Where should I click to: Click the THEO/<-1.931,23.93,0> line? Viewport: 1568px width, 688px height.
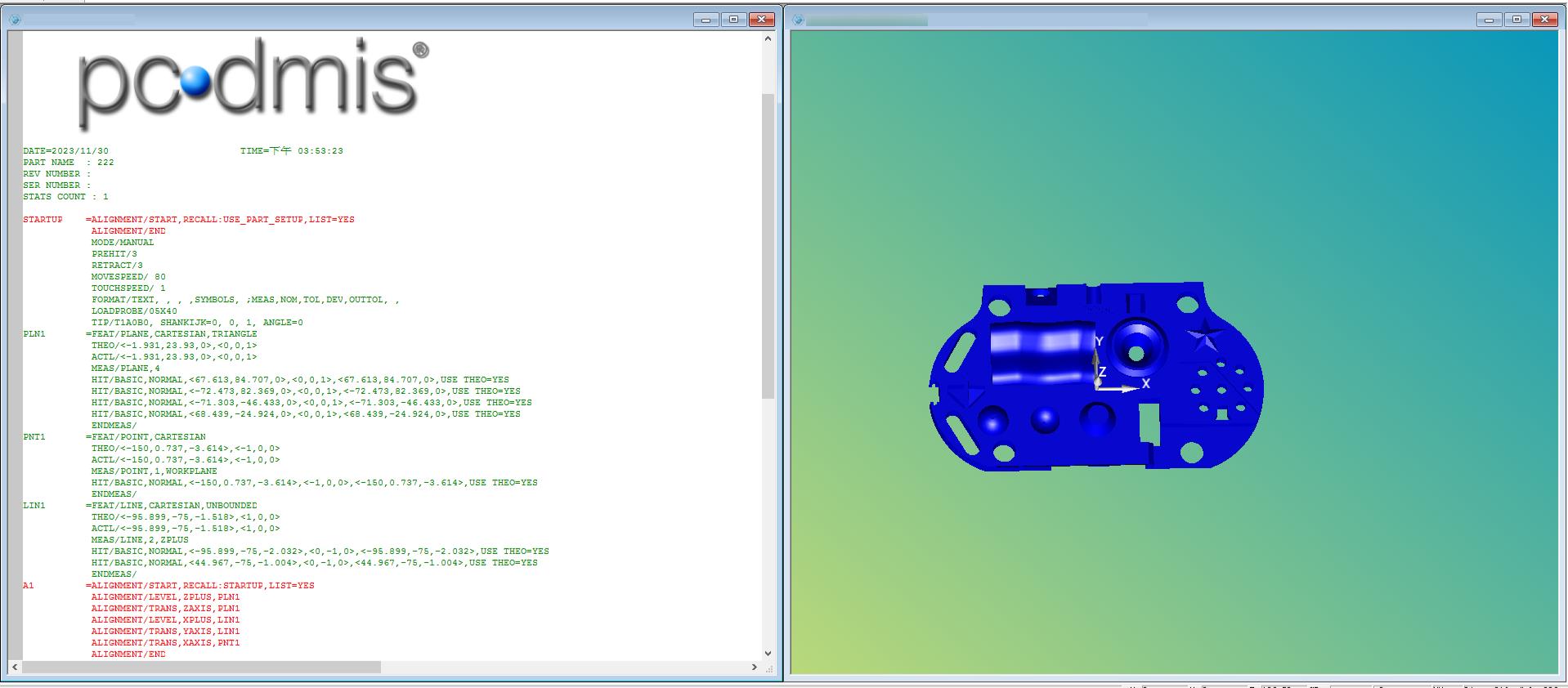(174, 346)
